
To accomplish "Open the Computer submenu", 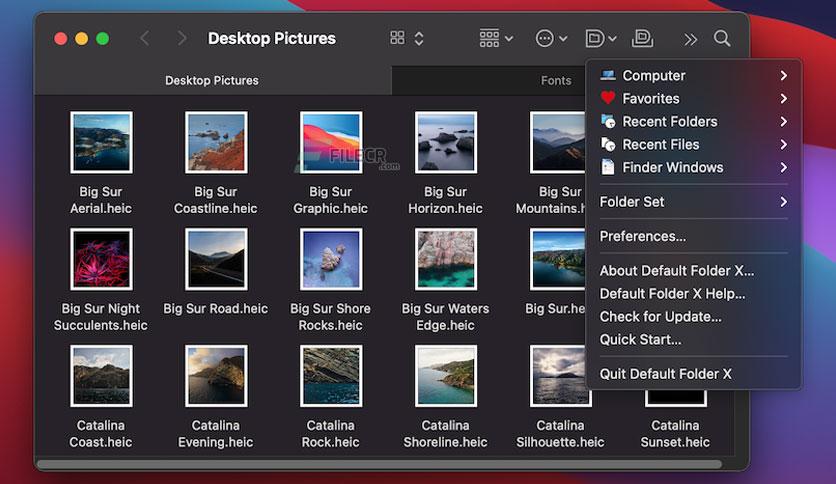I will (693, 76).
